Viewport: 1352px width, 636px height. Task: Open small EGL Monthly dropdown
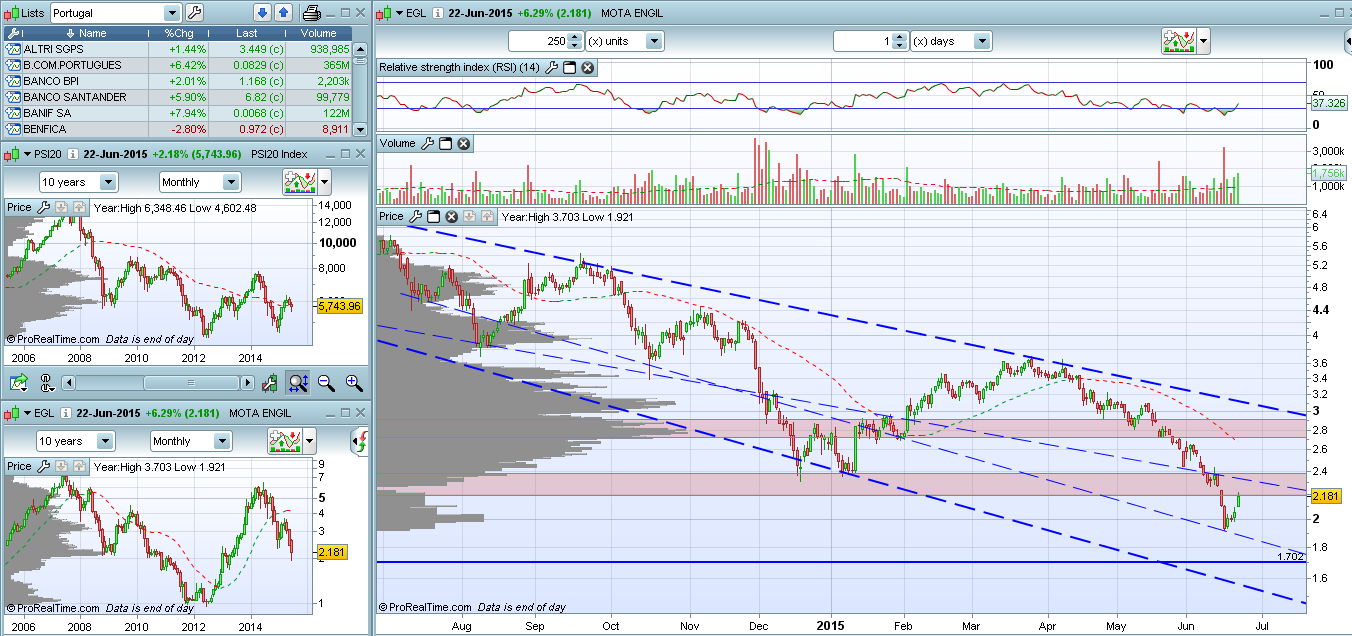pos(223,441)
